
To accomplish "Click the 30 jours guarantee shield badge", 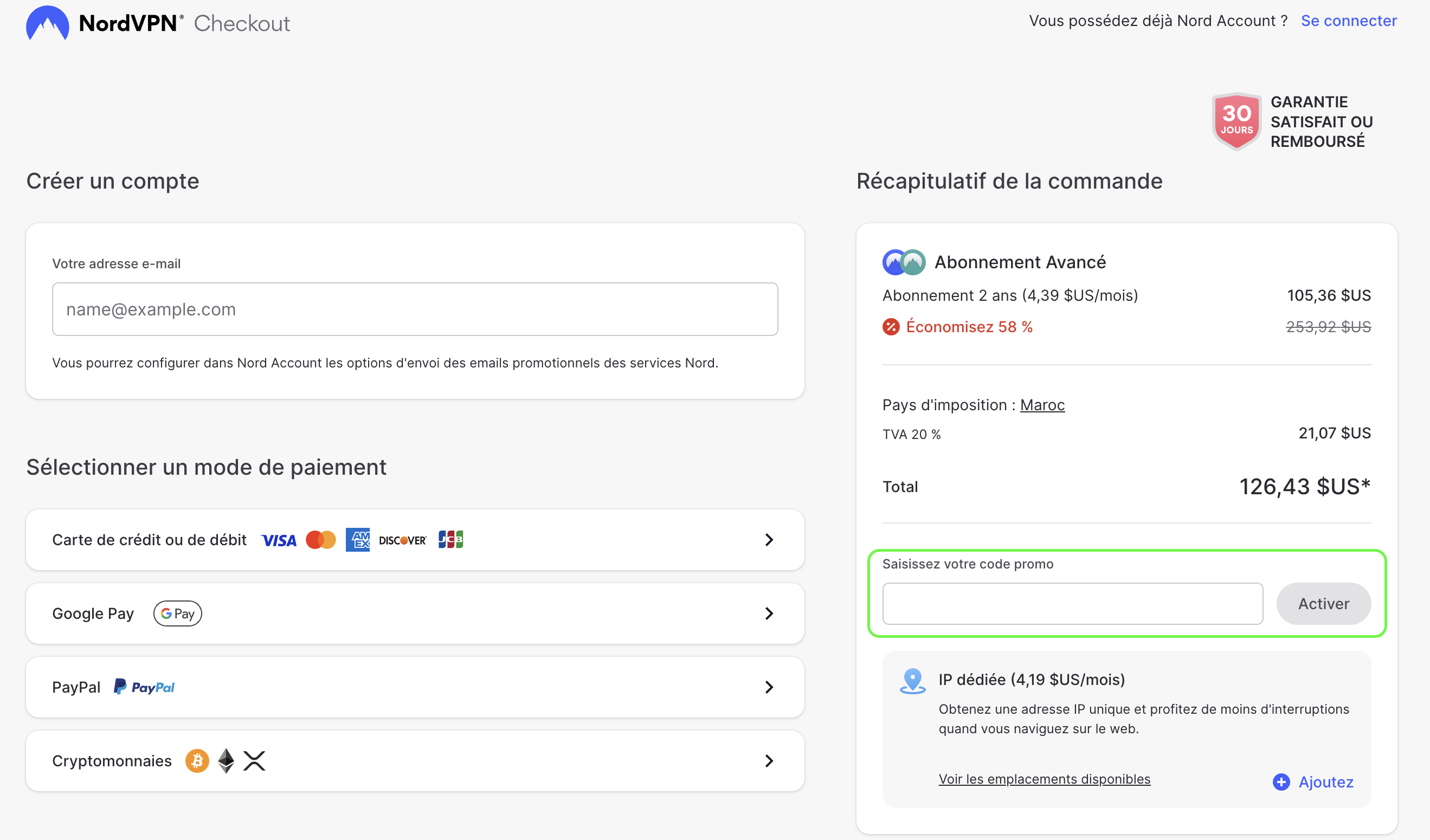I will (x=1236, y=121).
